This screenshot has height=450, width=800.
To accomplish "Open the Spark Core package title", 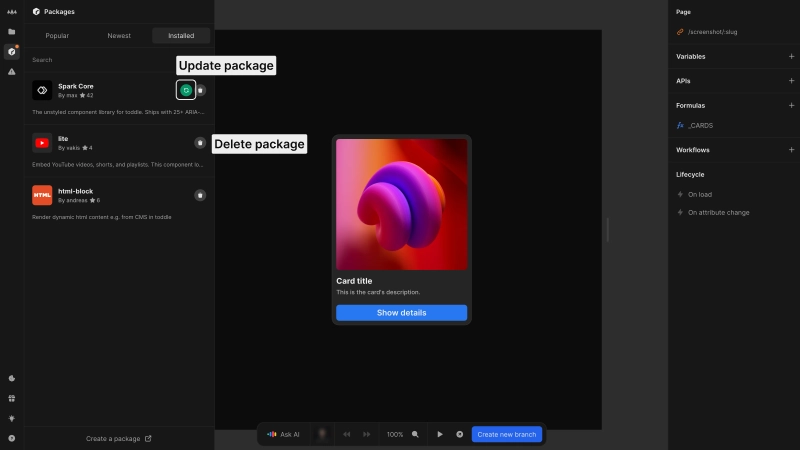I will coord(76,86).
